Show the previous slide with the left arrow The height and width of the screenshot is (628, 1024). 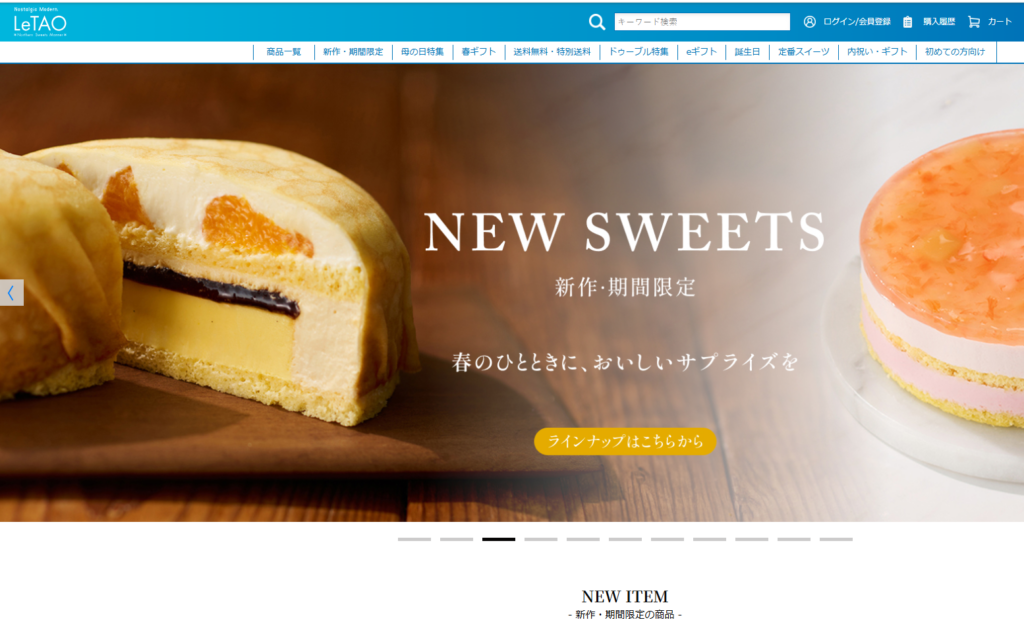click(x=12, y=292)
